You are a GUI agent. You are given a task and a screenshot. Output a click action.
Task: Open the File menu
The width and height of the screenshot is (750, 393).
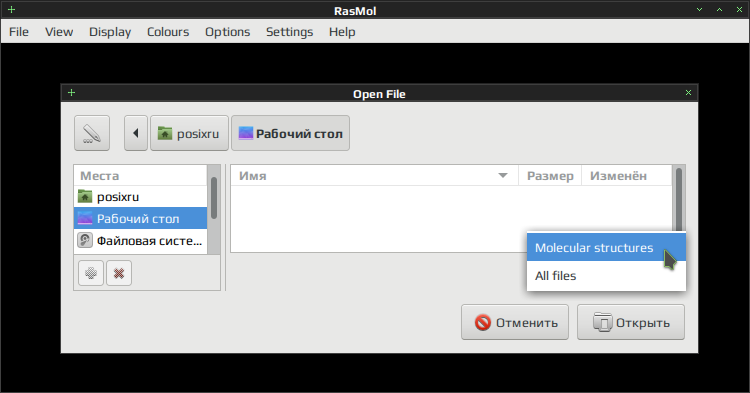pyautogui.click(x=19, y=32)
